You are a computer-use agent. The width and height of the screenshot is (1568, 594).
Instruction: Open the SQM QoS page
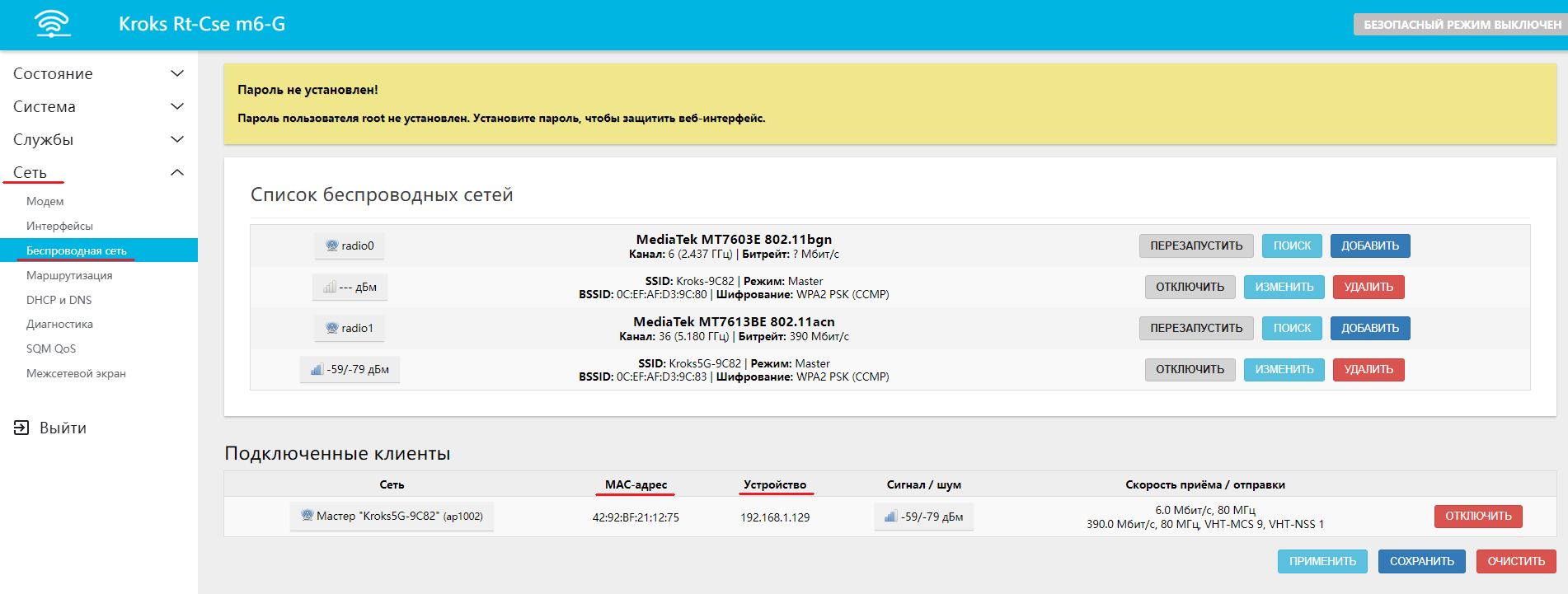coord(51,348)
